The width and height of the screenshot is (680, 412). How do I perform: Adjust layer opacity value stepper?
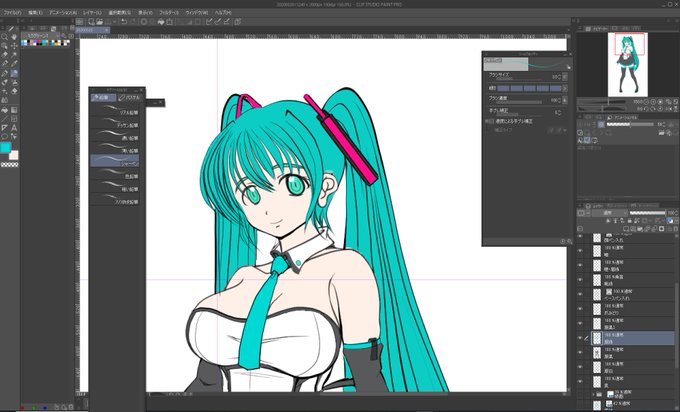click(676, 213)
